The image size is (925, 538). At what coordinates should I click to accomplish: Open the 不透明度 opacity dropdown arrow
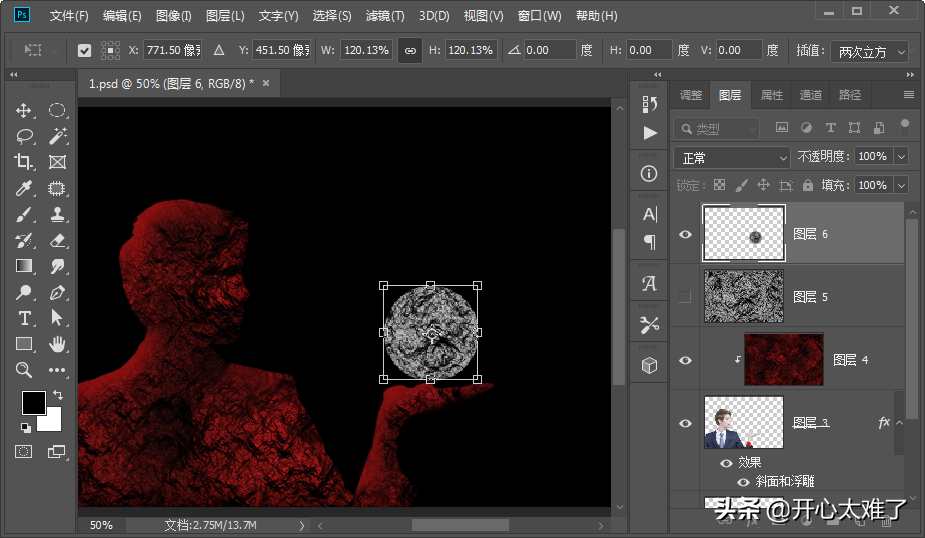tap(901, 157)
